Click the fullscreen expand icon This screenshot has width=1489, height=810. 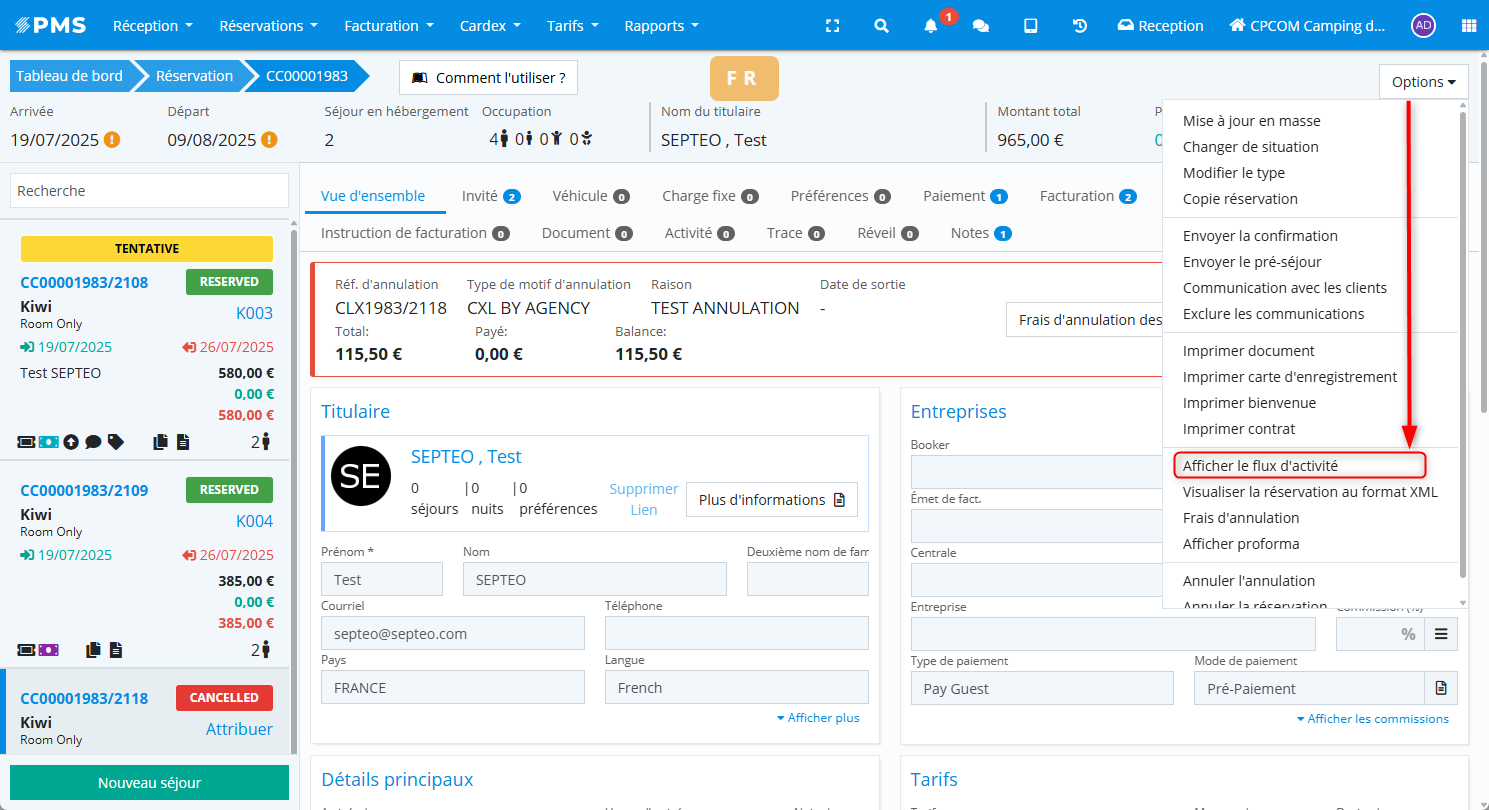point(832,26)
